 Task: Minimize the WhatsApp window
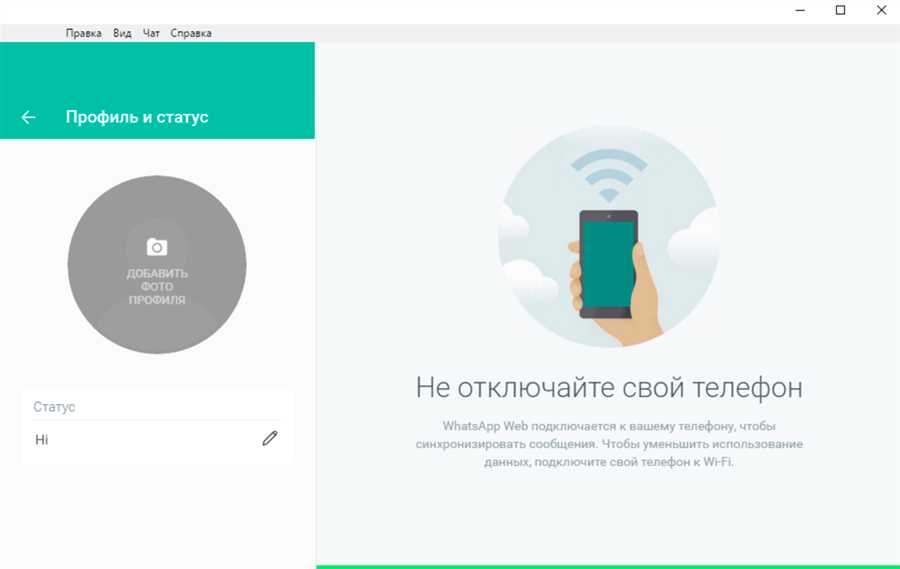click(x=801, y=10)
